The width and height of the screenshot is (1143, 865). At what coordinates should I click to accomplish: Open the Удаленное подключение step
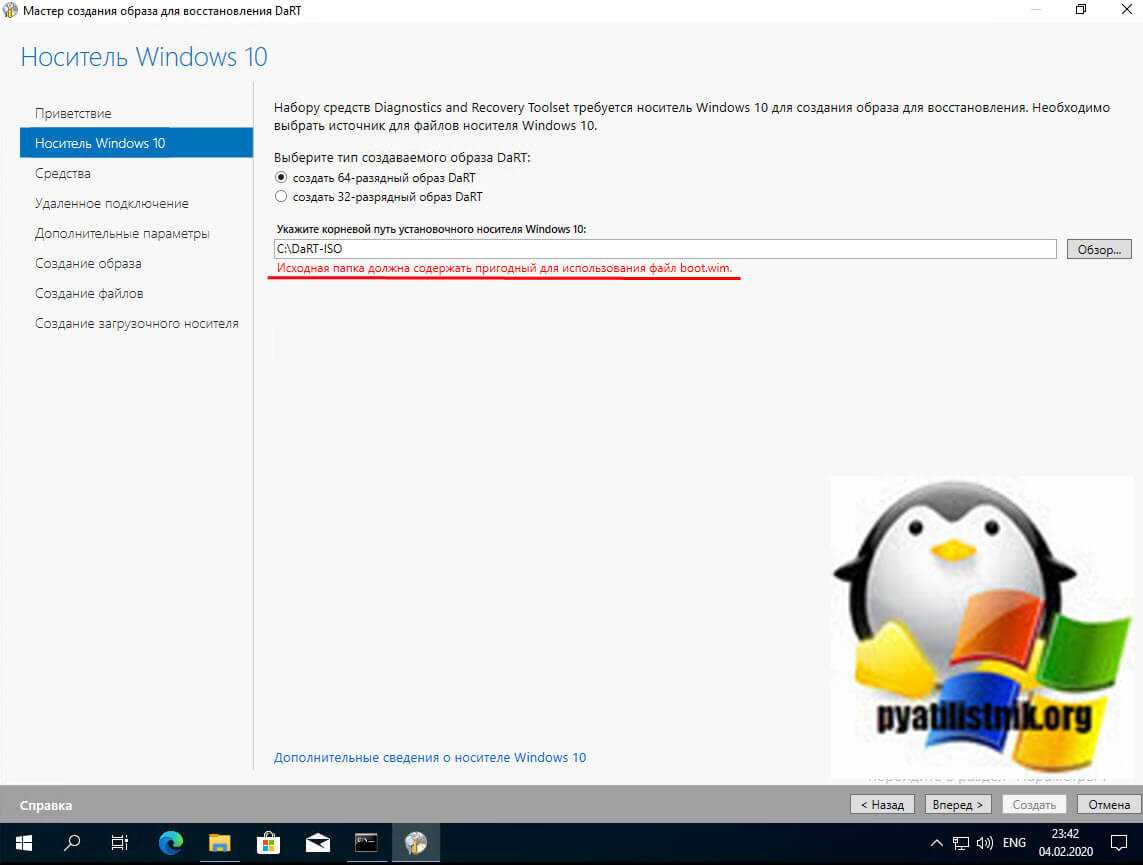(112, 203)
